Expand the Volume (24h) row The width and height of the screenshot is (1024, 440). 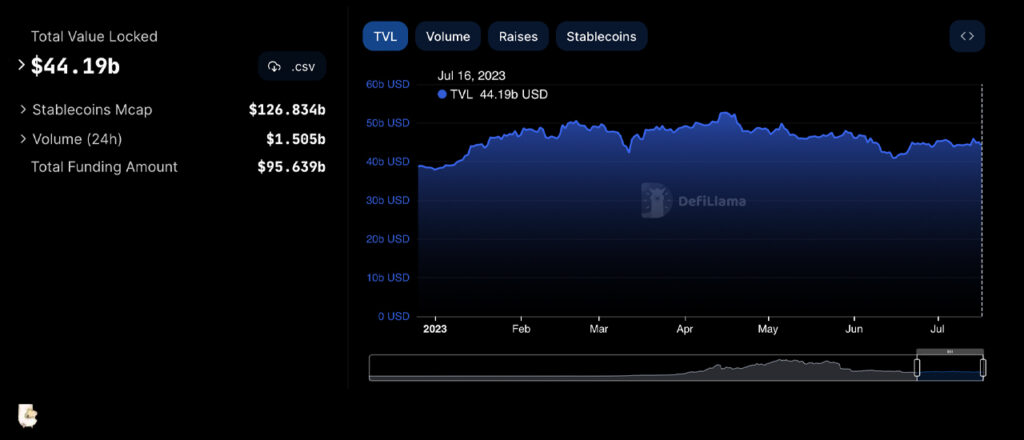click(x=23, y=138)
